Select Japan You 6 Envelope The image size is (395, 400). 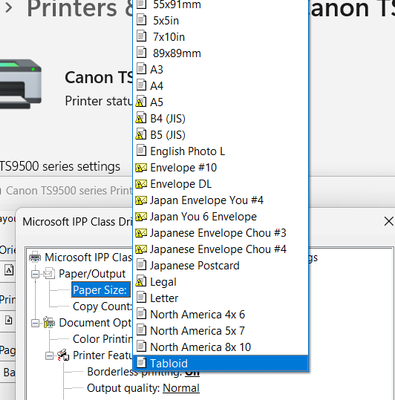(x=220, y=217)
